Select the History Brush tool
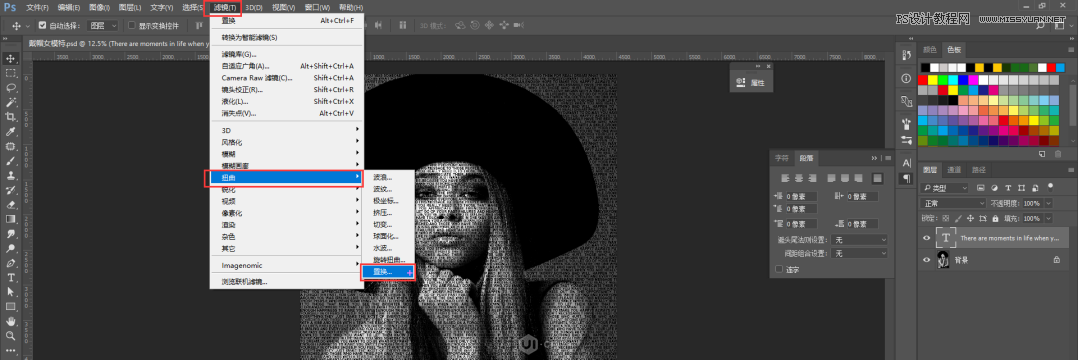 pos(11,190)
